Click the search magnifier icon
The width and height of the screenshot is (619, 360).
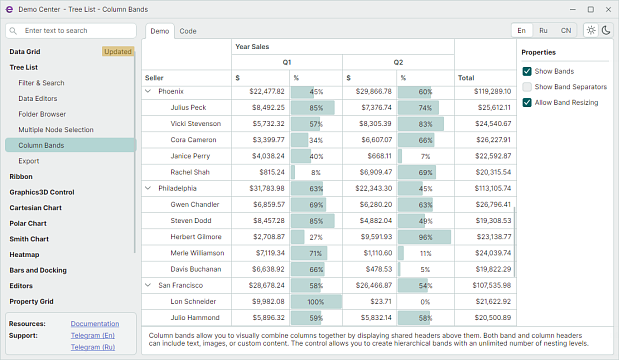[x=13, y=31]
